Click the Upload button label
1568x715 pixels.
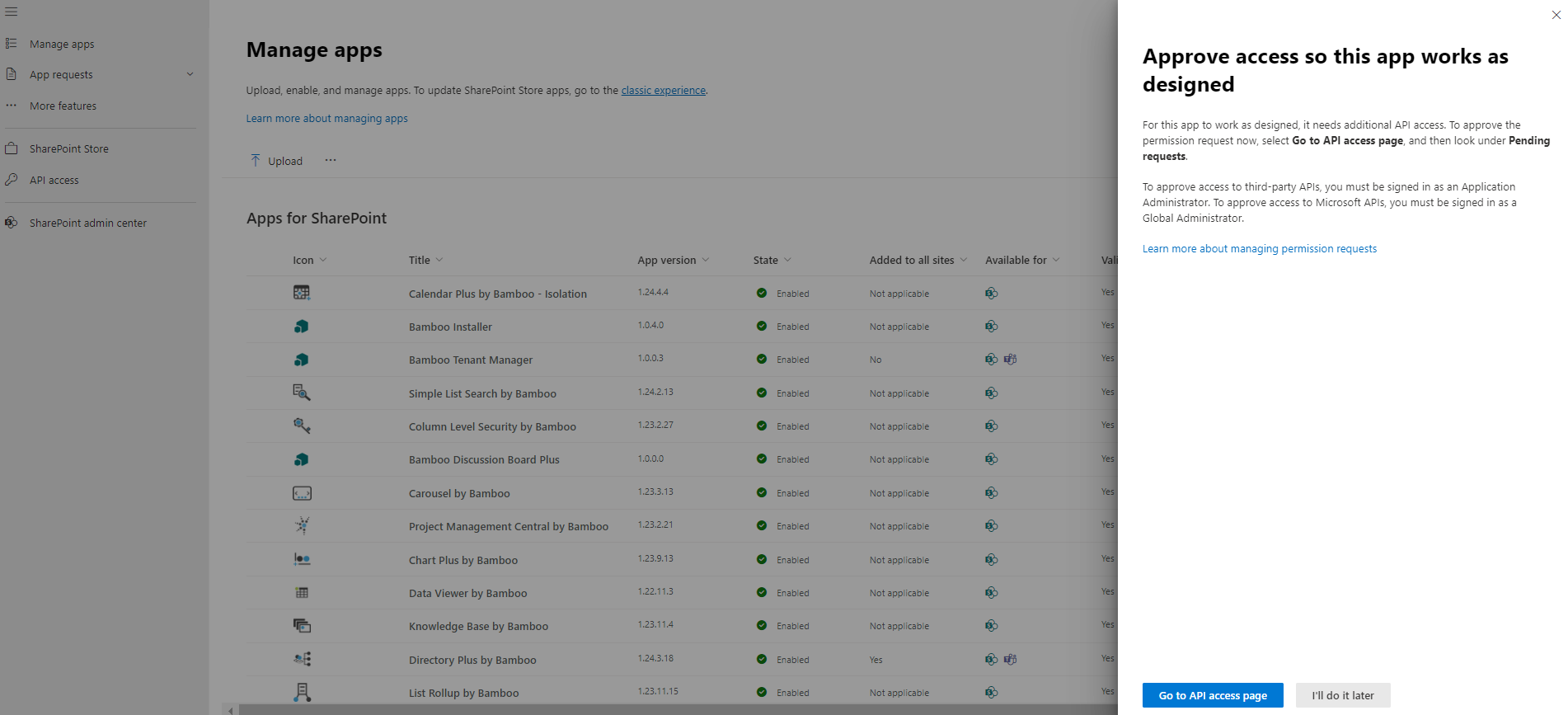tap(285, 161)
